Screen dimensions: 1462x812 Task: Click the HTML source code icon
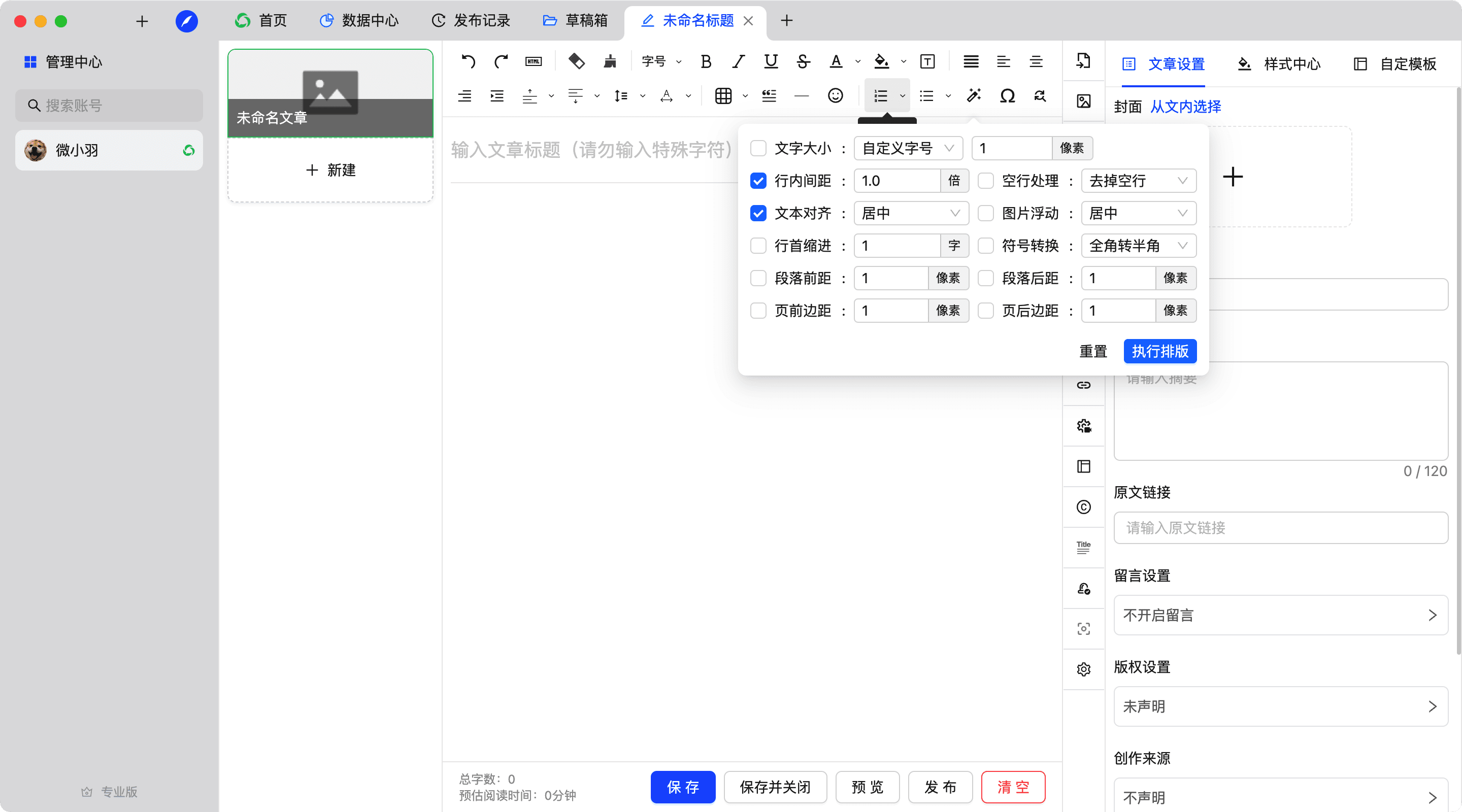click(x=534, y=61)
